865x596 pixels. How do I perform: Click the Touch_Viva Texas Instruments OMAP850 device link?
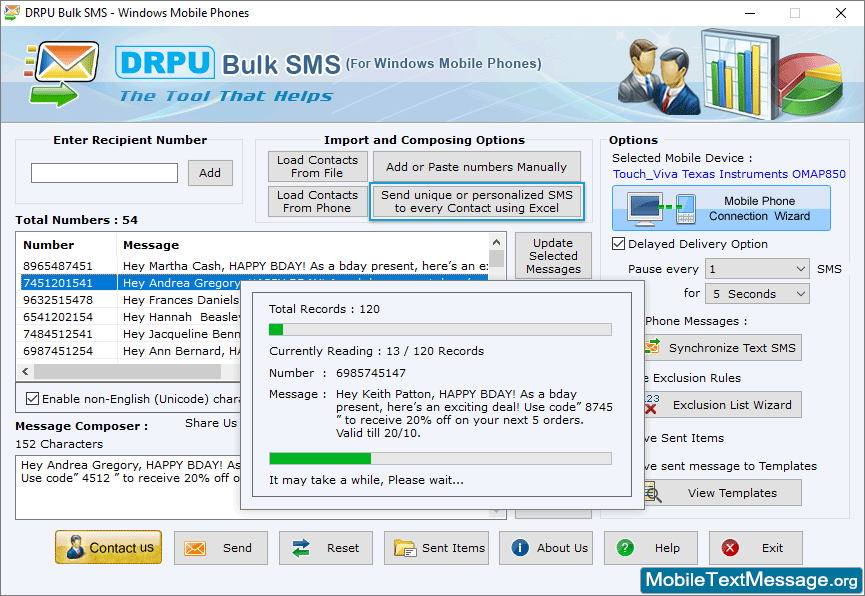[729, 174]
